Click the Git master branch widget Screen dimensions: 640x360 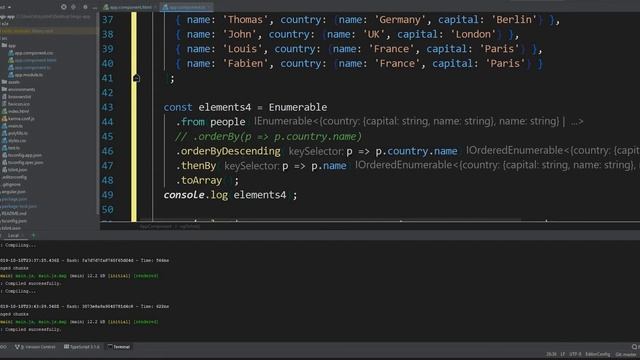(626, 354)
